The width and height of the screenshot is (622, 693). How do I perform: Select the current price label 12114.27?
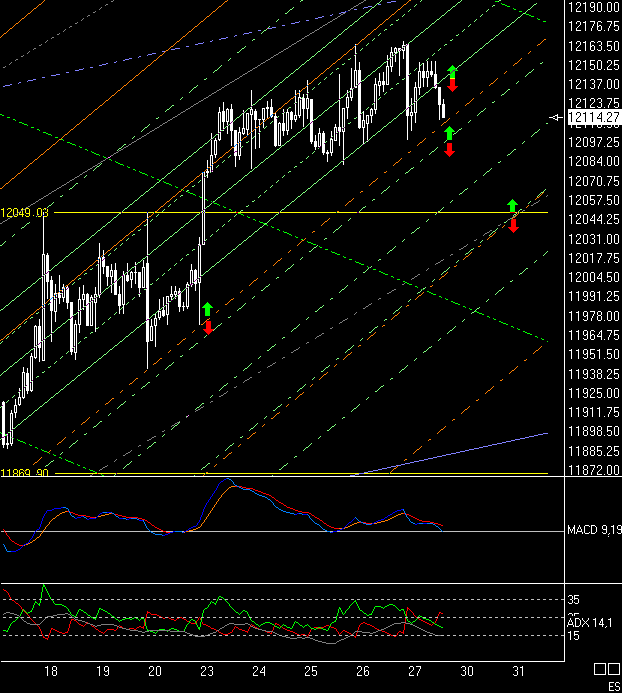click(594, 118)
